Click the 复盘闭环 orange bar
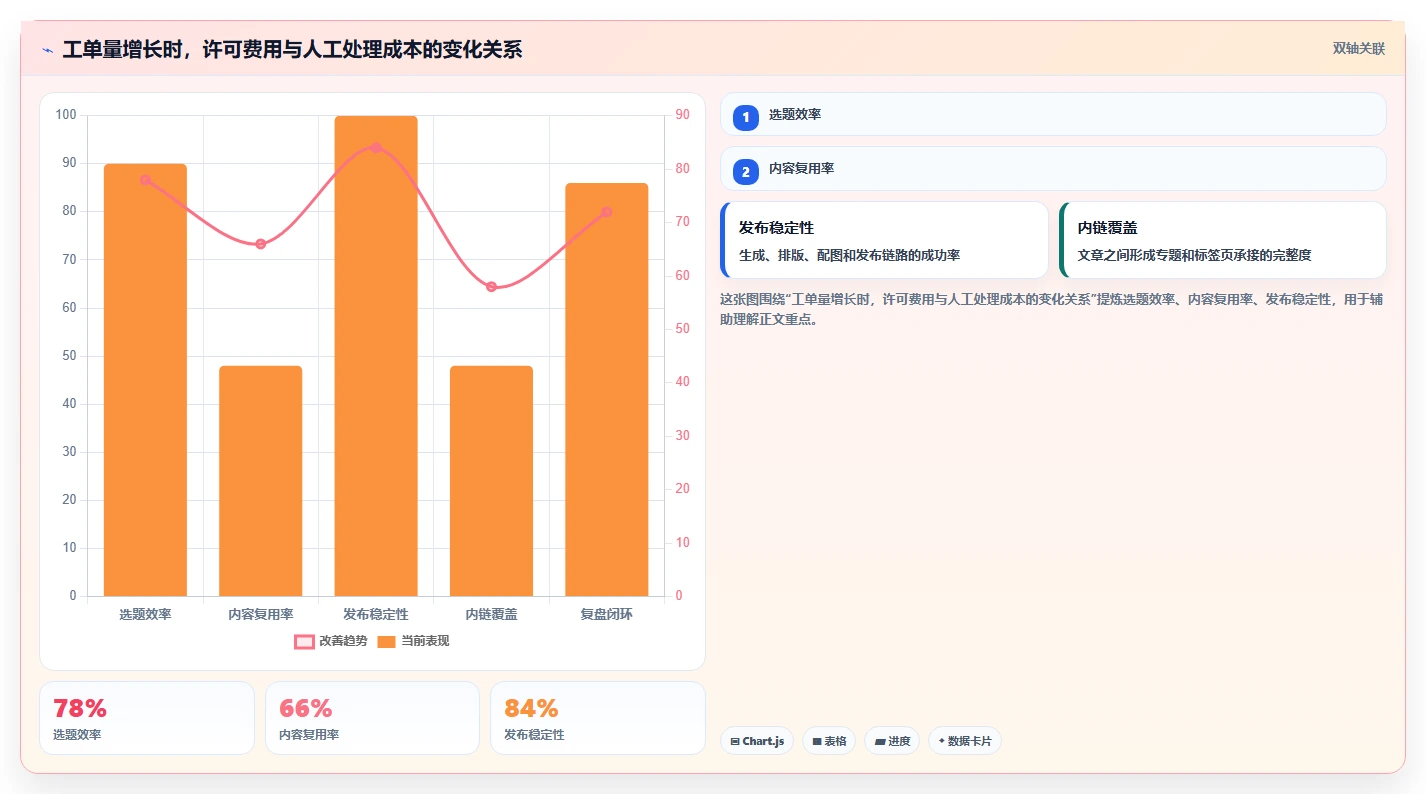1426x794 pixels. click(607, 390)
